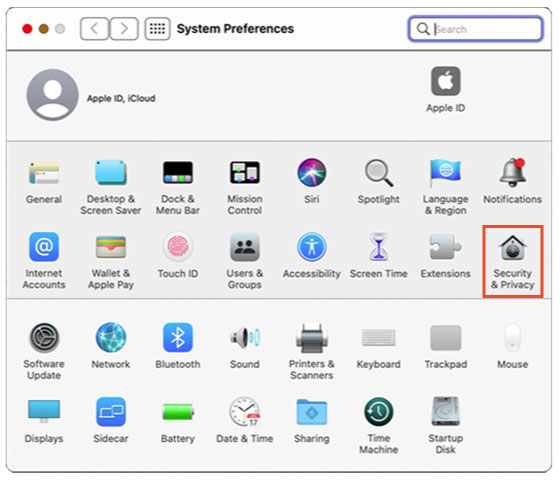
Task: Click the user account avatar picture
Action: (x=52, y=95)
